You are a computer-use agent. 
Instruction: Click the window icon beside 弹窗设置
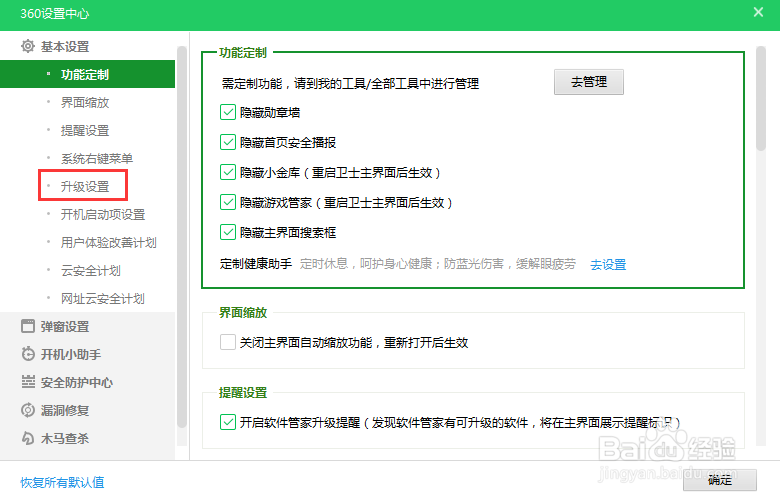click(28, 326)
